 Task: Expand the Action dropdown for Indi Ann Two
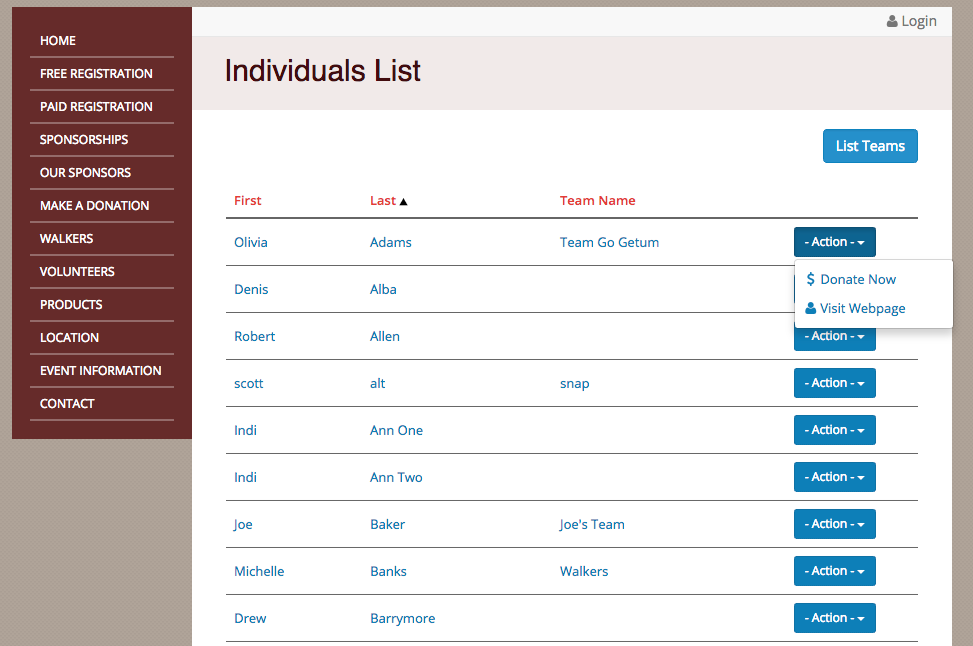pos(835,477)
